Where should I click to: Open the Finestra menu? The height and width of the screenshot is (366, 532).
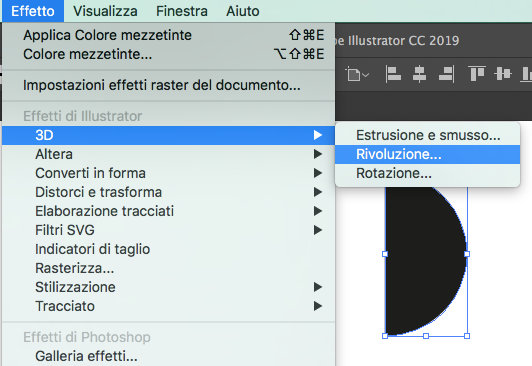[x=182, y=11]
